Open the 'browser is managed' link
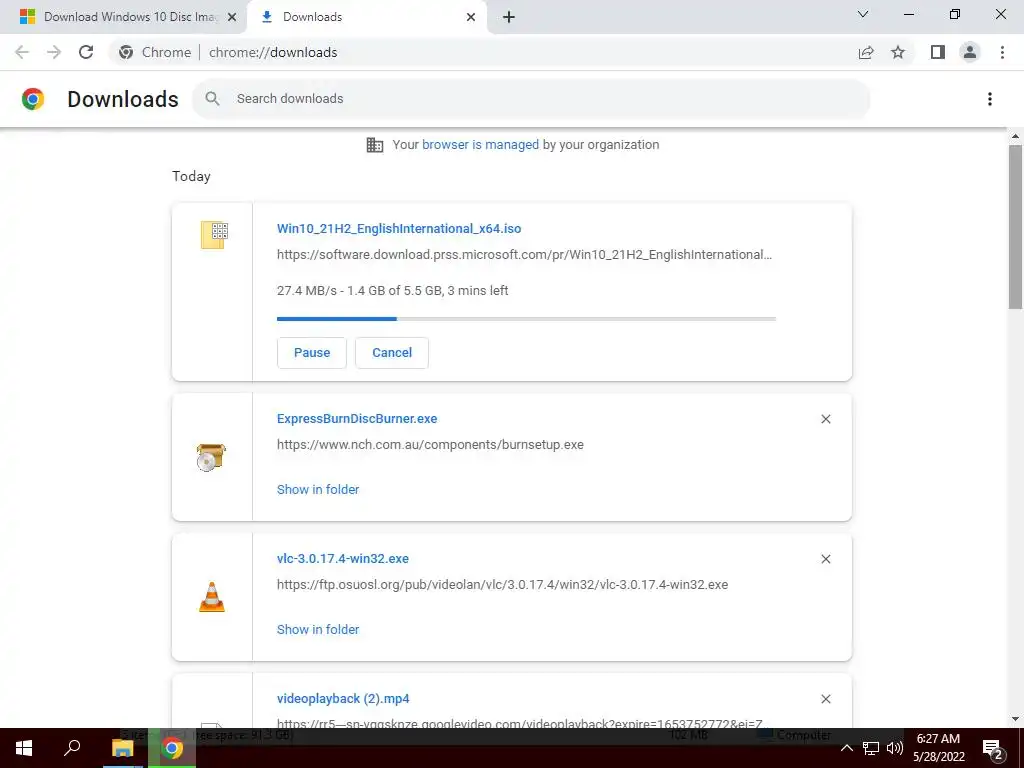 pyautogui.click(x=480, y=144)
